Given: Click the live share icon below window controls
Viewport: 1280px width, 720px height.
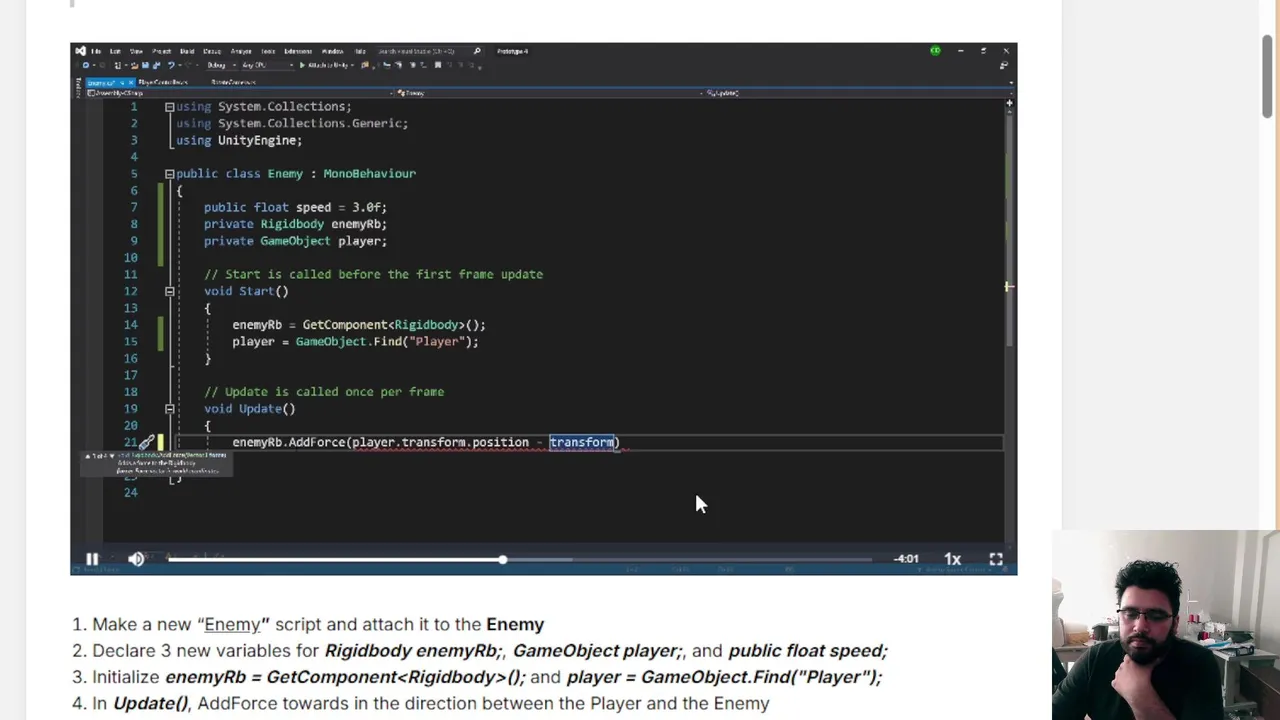Looking at the screenshot, I should [1004, 65].
